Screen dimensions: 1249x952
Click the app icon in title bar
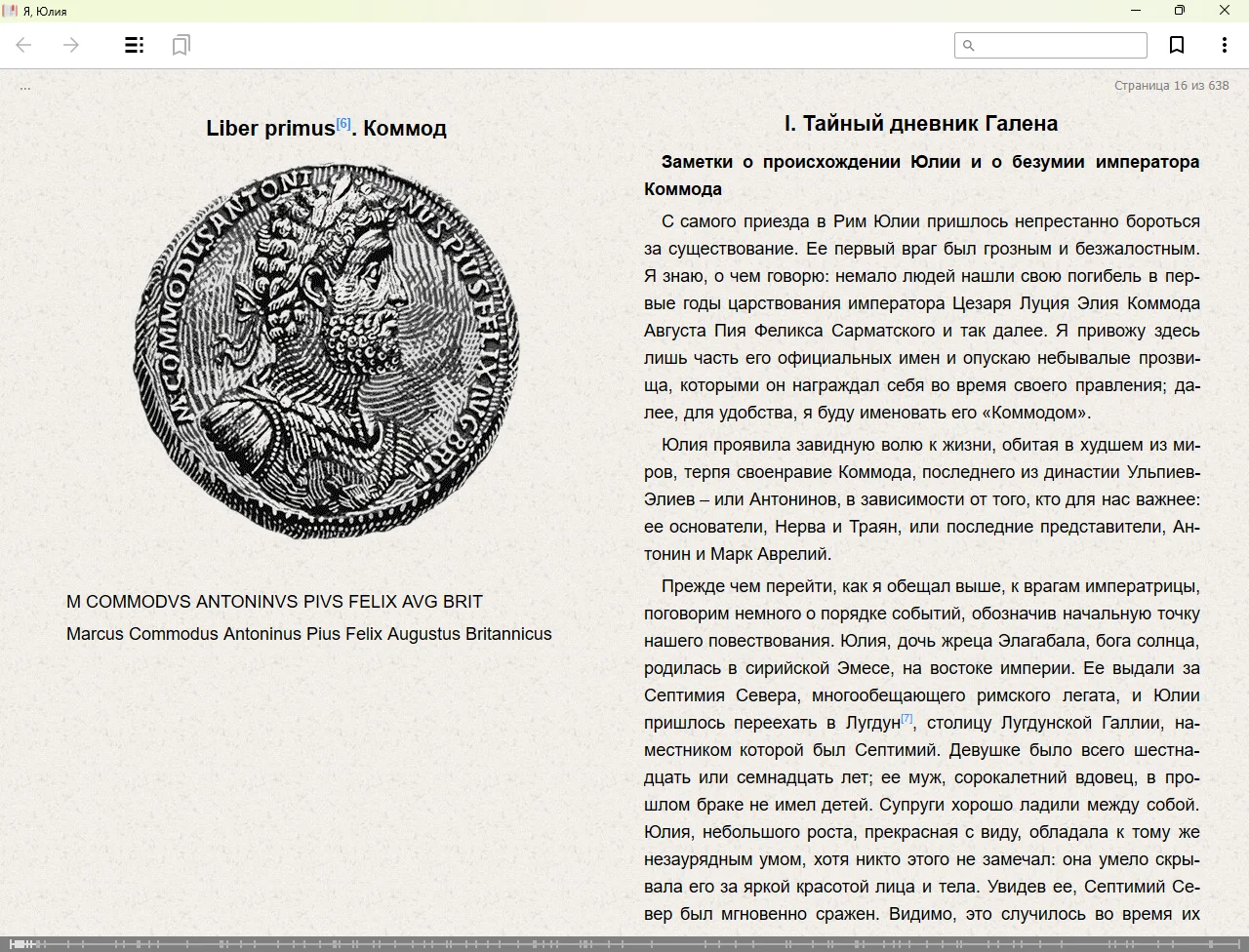click(10, 11)
